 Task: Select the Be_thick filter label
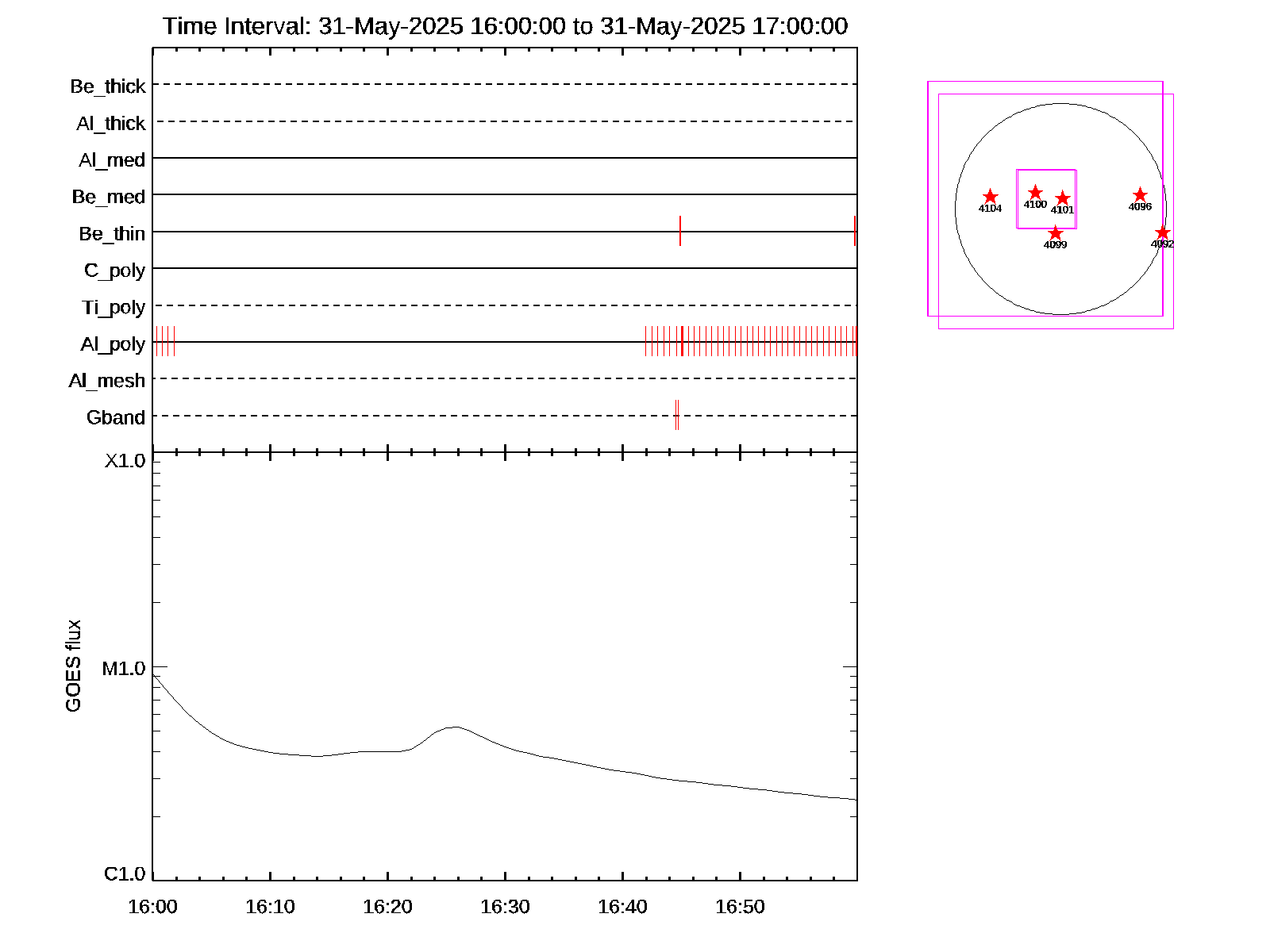(108, 86)
